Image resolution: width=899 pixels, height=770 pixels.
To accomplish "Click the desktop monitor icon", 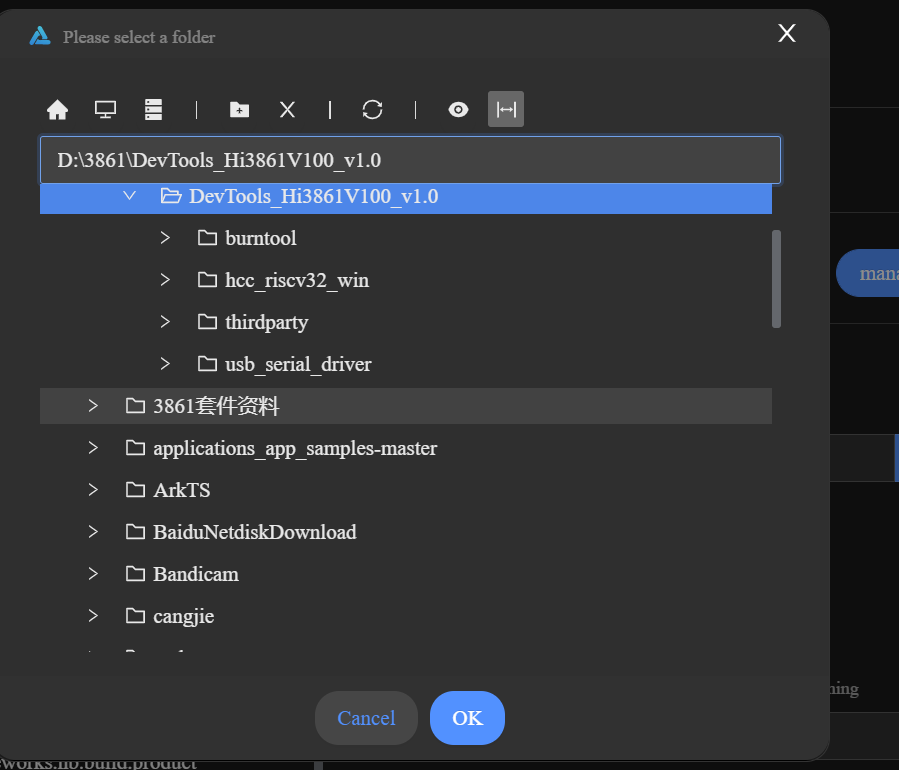I will [105, 110].
